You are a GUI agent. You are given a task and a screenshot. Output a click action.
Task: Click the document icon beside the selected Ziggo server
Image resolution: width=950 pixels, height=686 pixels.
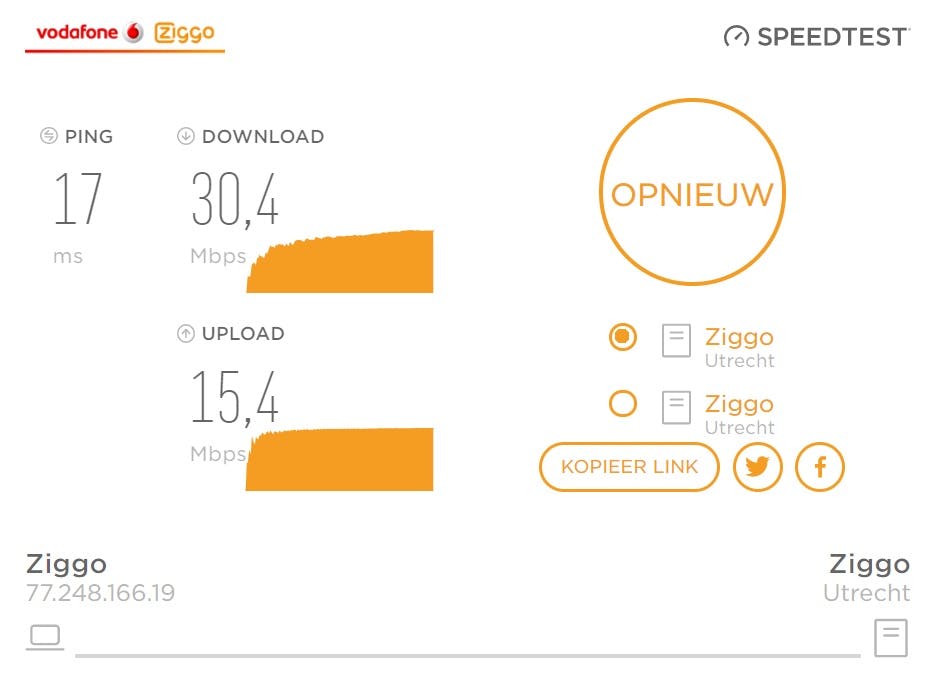coord(675,340)
